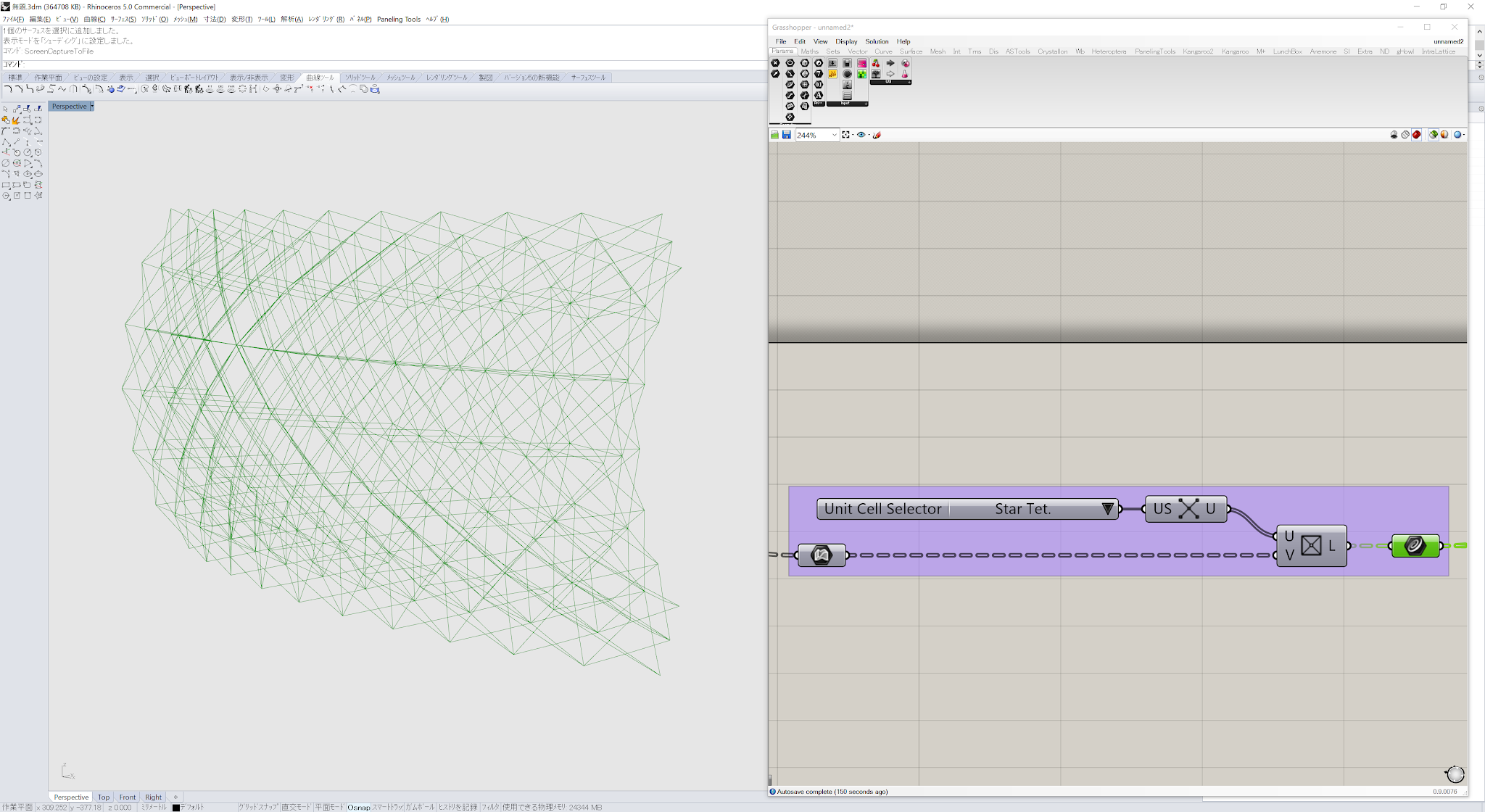Click the Grasshopper canvas compass widget

coord(1455,774)
